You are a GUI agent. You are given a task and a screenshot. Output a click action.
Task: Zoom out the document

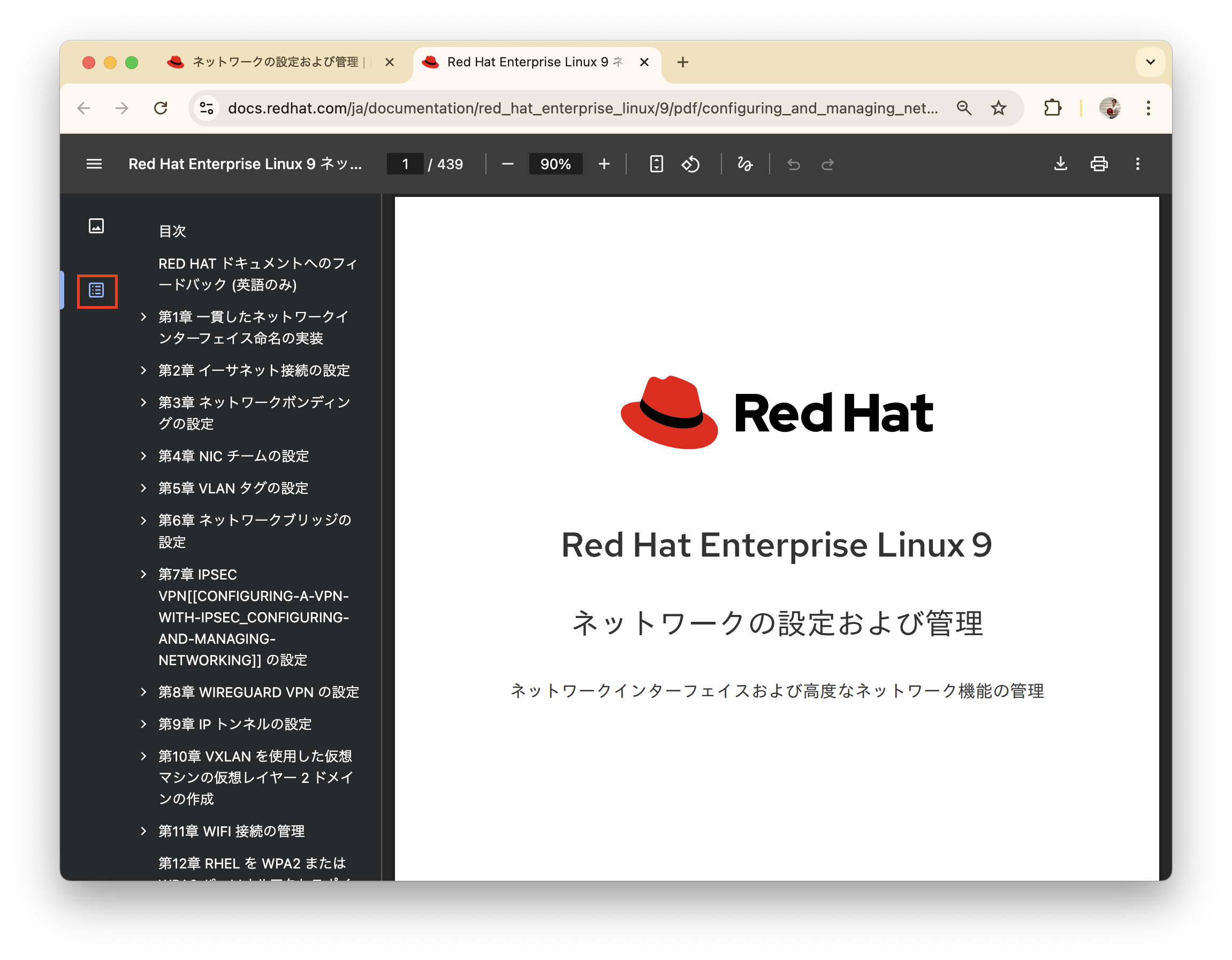pyautogui.click(x=507, y=164)
